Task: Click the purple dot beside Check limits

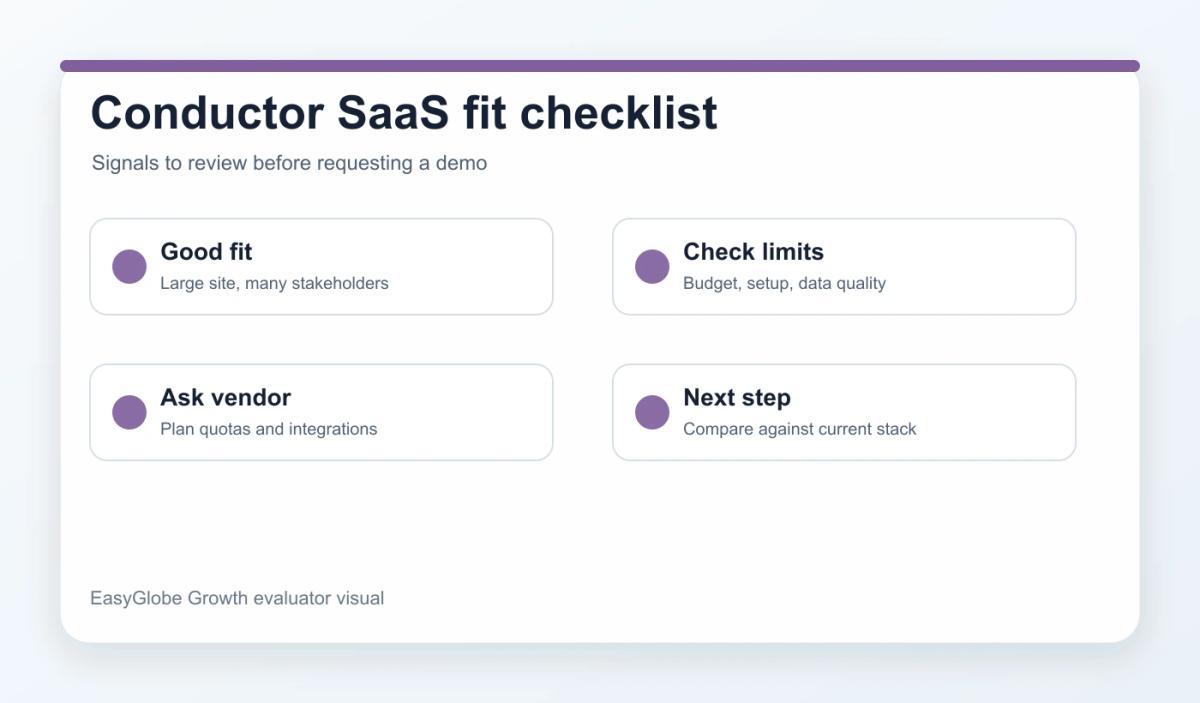Action: pos(652,267)
